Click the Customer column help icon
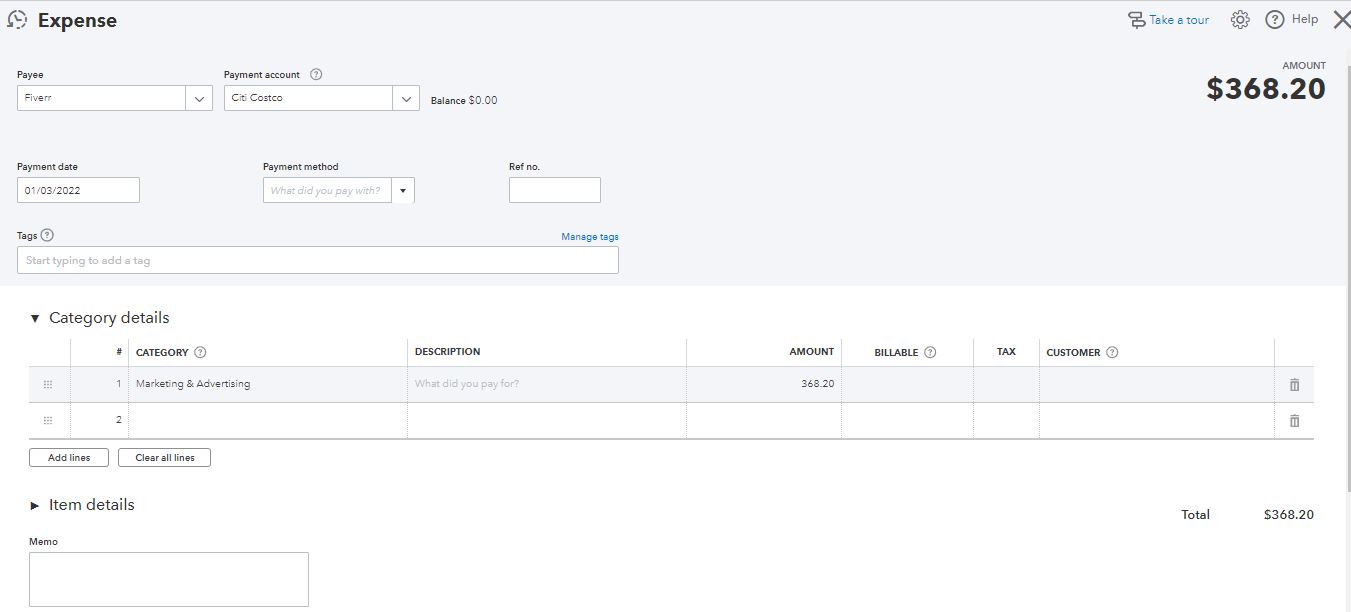1351x612 pixels. [1112, 353]
